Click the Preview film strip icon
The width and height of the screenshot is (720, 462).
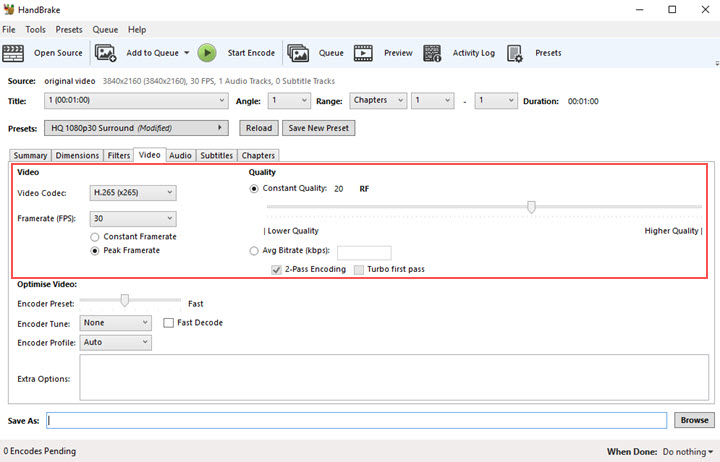pos(364,53)
